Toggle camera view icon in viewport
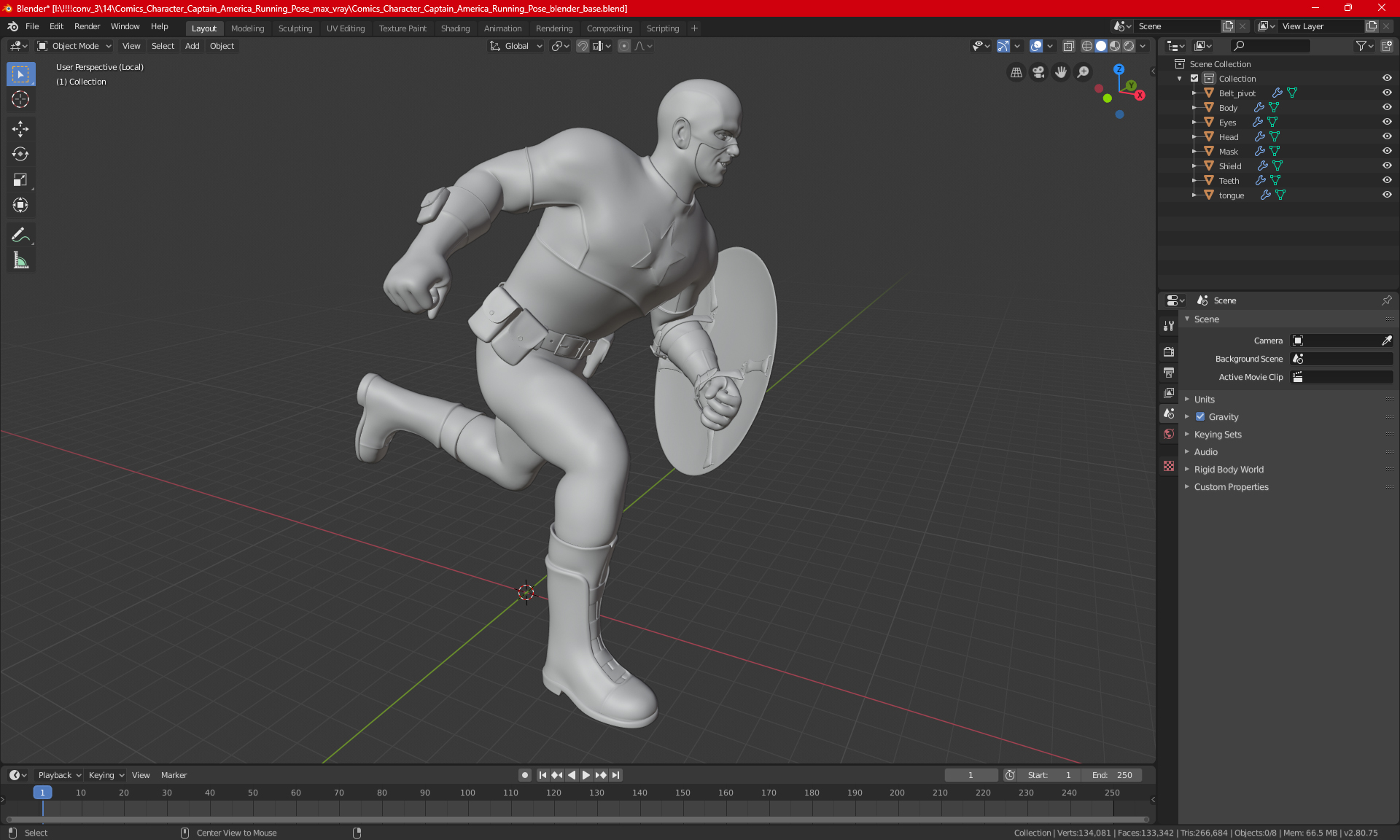This screenshot has height=840, width=1400. click(x=1038, y=72)
